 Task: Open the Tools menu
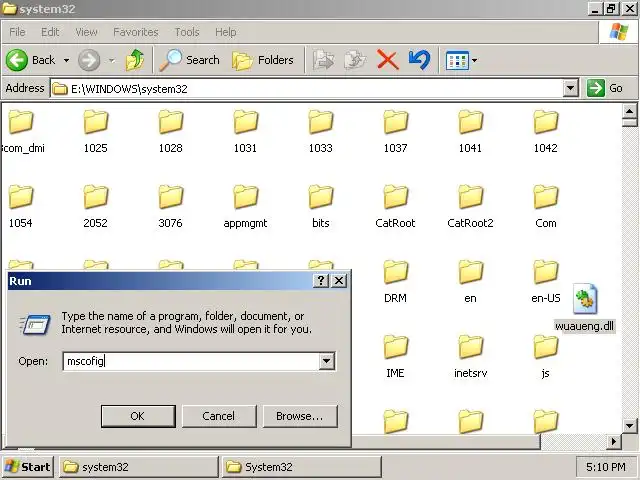[x=187, y=32]
